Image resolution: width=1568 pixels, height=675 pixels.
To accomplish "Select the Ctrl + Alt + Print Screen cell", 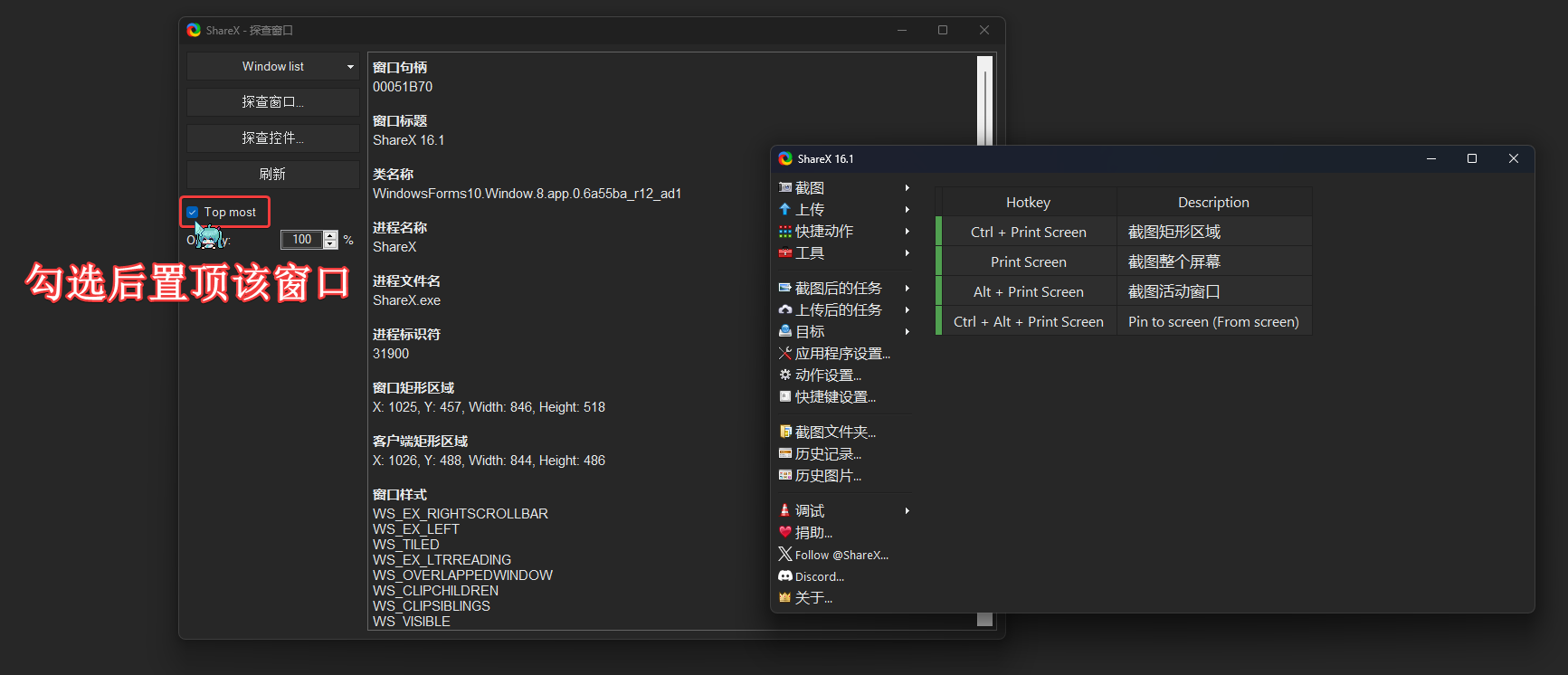I will pos(1028,321).
